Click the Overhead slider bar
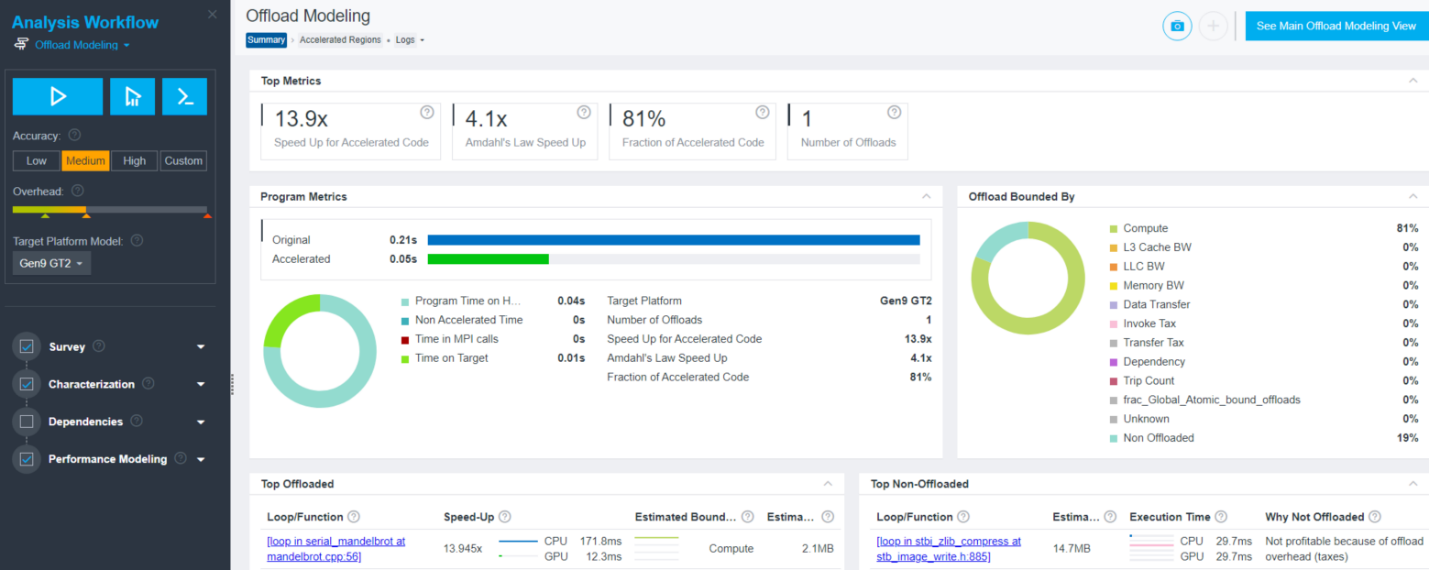The width and height of the screenshot is (1429, 570). point(110,210)
